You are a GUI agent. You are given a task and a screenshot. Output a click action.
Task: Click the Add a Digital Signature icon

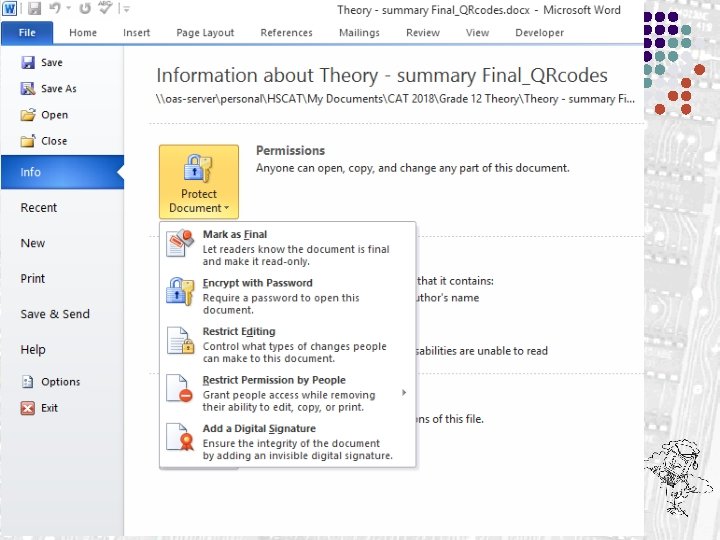coord(180,437)
